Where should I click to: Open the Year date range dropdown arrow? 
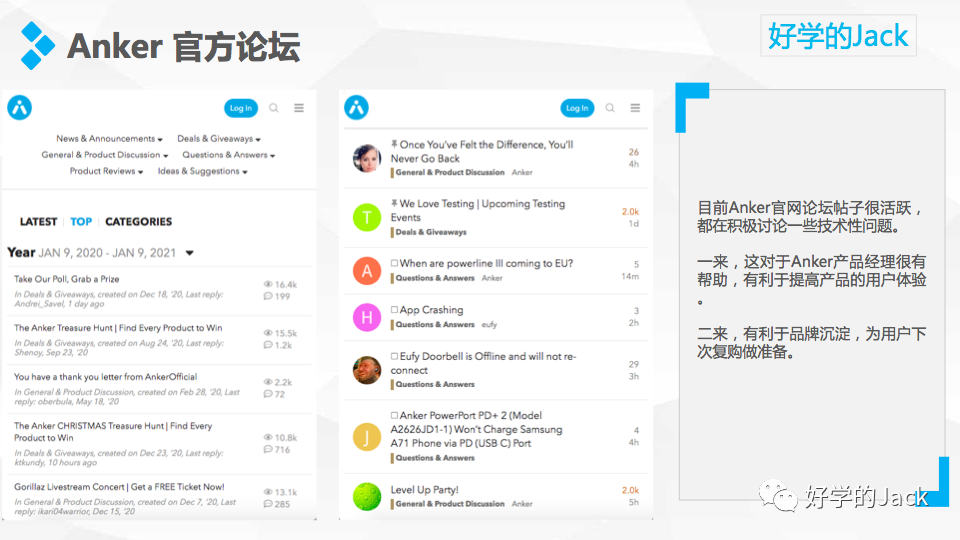190,253
